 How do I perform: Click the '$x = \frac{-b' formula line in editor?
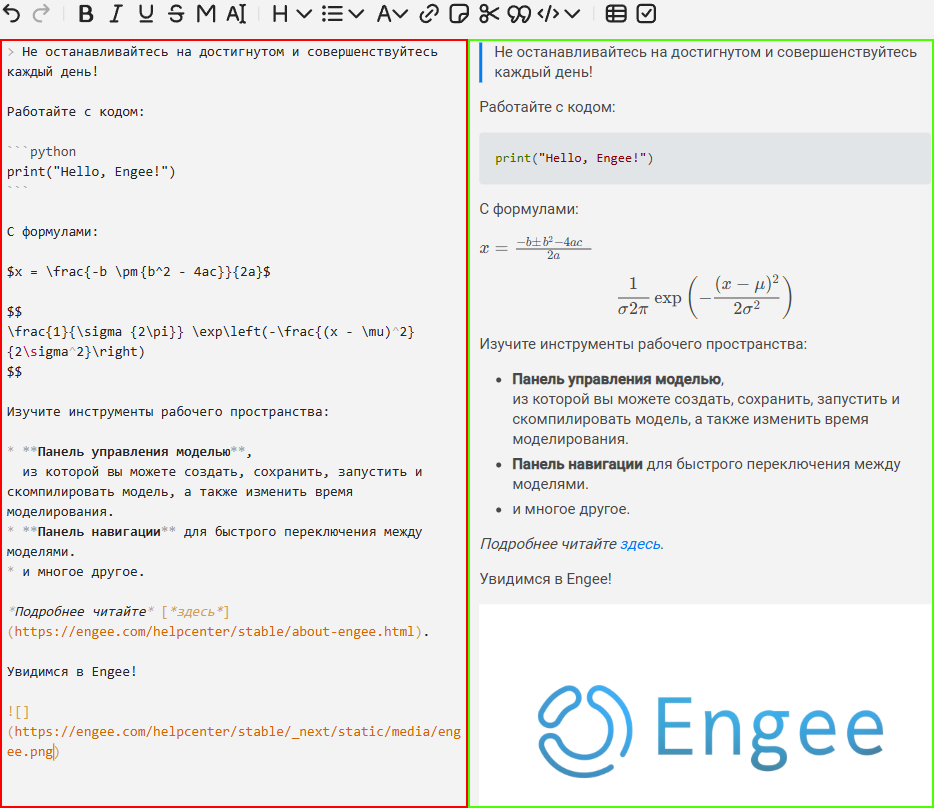point(138,272)
